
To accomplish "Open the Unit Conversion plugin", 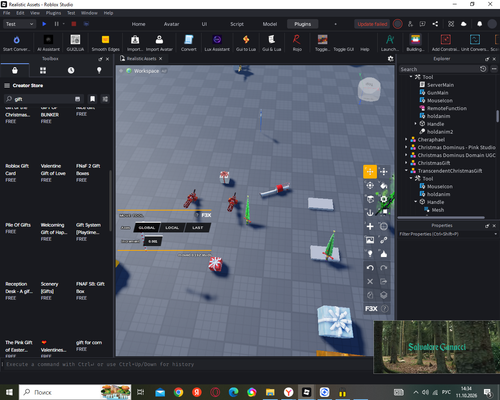I will (475, 43).
